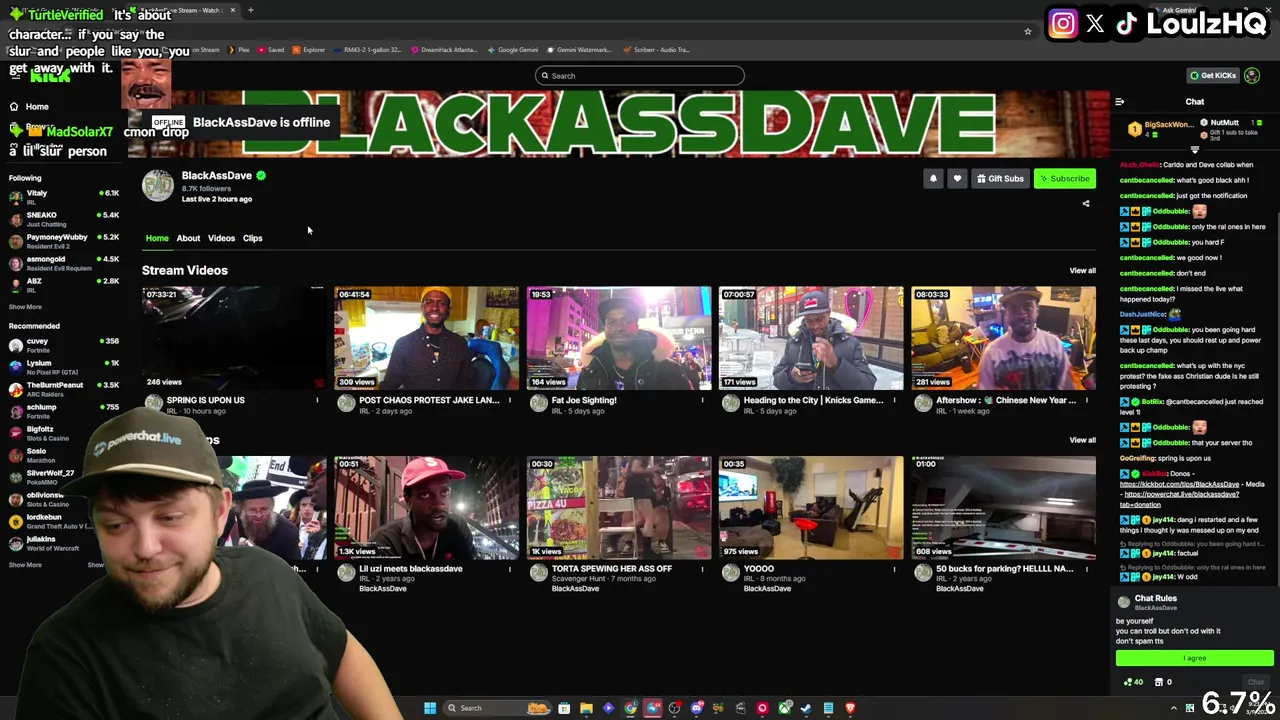Open POST CHAOS PROTEST video thumbnail
1280x720 pixels.
click(427, 338)
